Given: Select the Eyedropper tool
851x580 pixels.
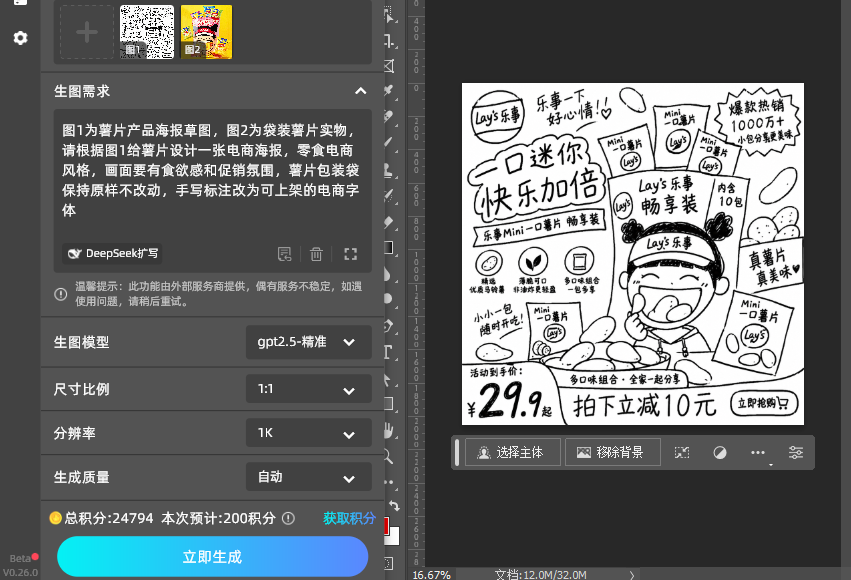Looking at the screenshot, I should [390, 91].
